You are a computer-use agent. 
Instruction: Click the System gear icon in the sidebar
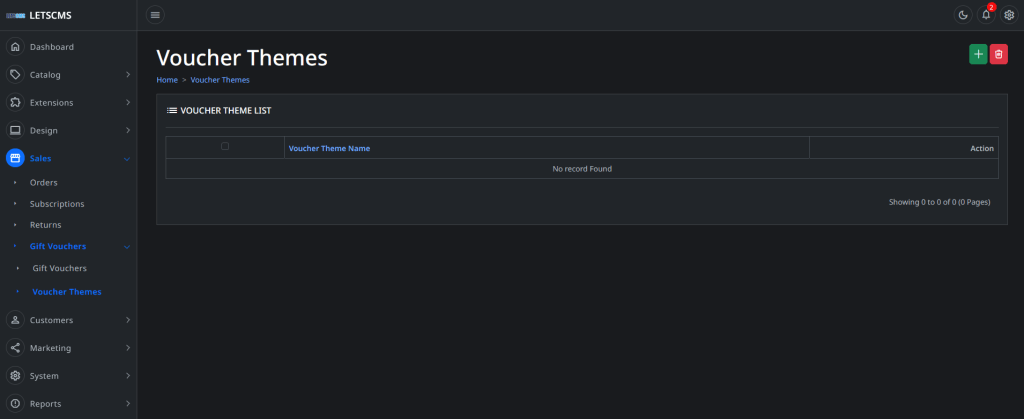coord(15,376)
